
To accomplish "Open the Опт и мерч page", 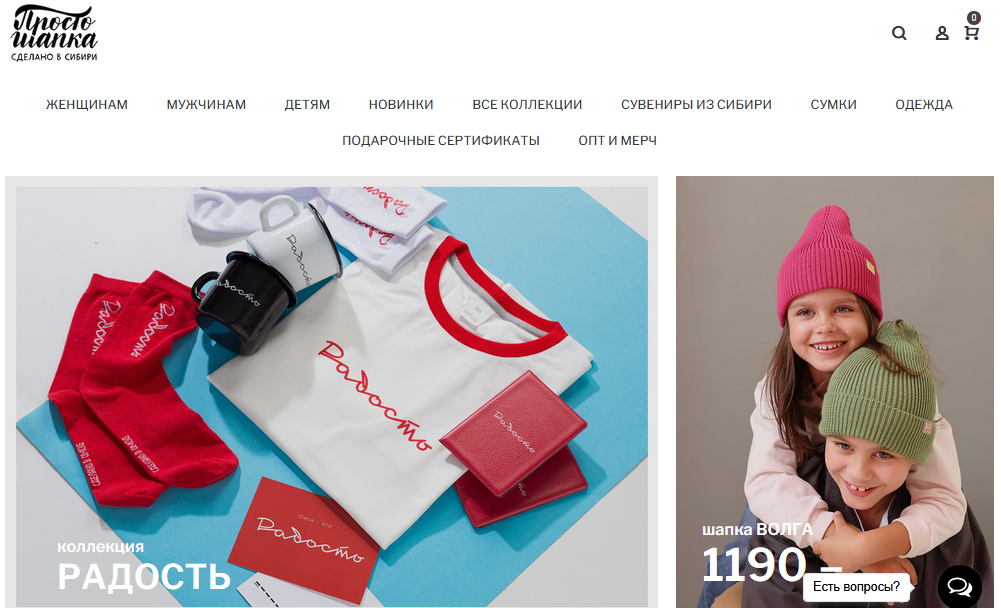I will 617,141.
